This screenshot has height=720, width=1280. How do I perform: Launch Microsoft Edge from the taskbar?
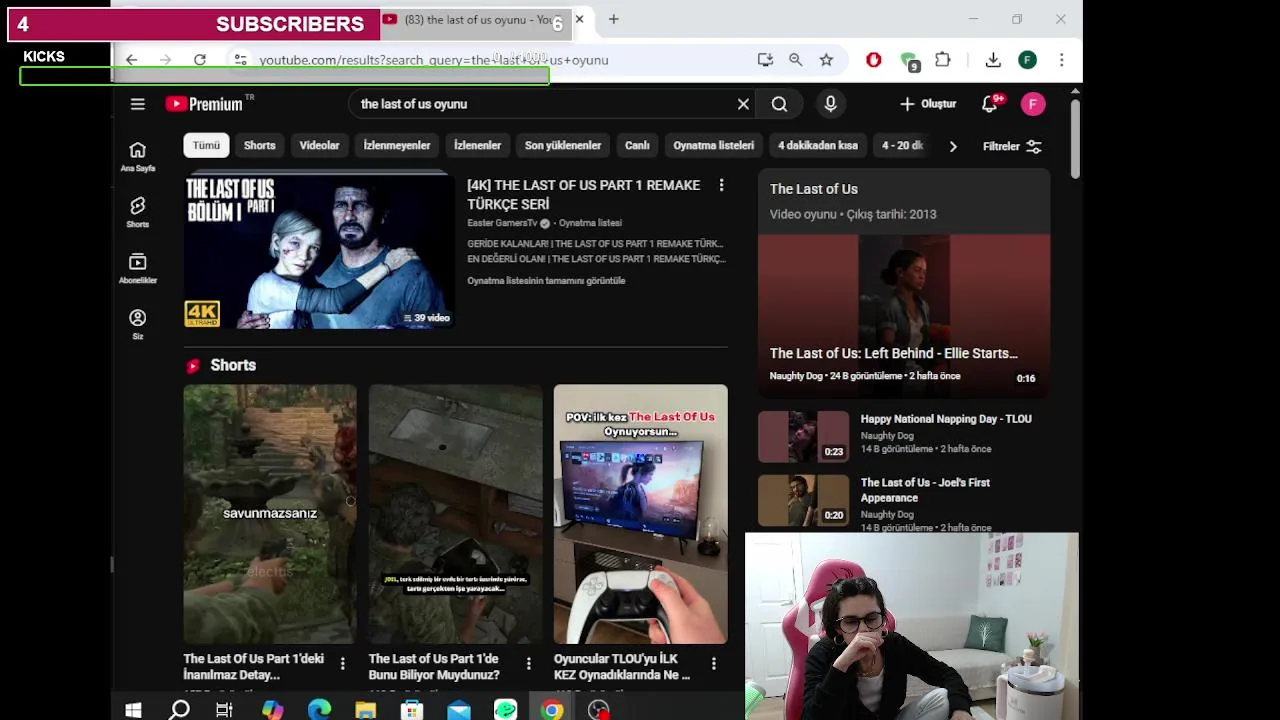tap(319, 710)
